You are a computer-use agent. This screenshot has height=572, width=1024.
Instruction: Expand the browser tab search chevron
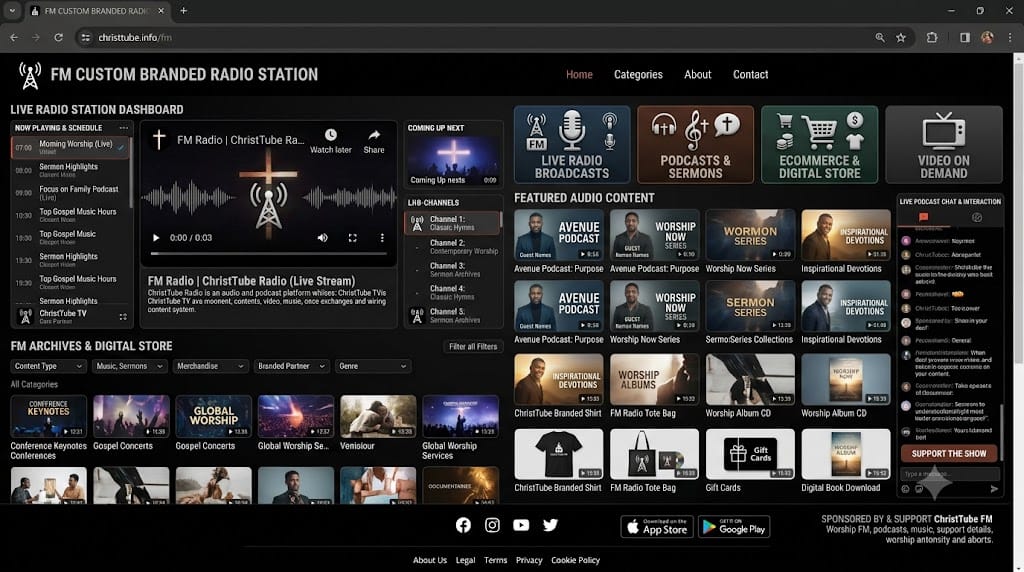[12, 10]
